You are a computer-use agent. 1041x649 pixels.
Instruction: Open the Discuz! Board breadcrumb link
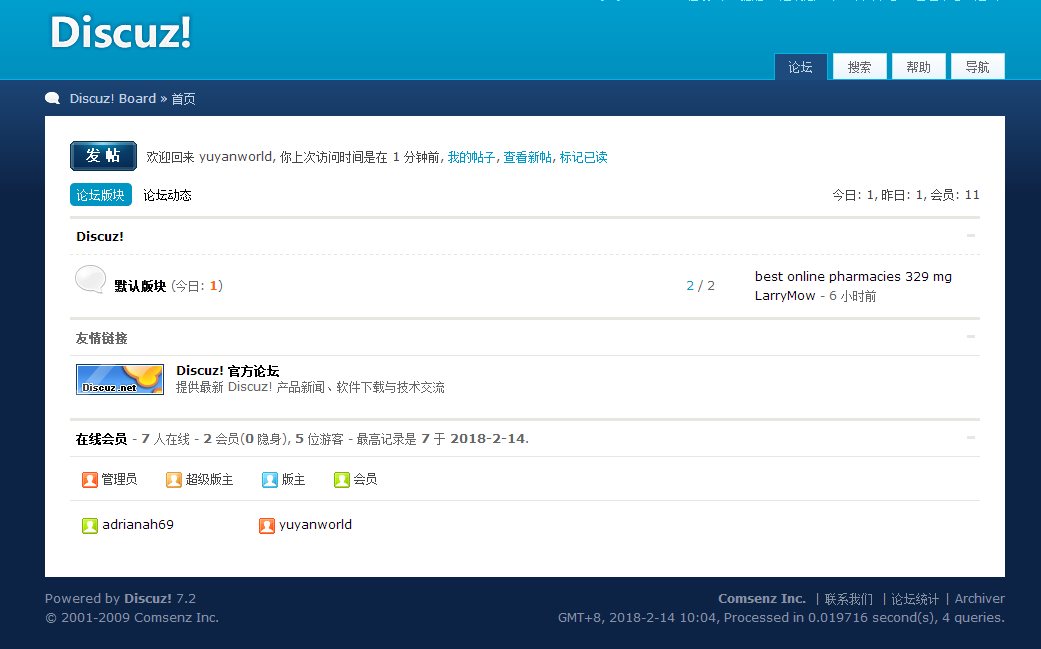coord(113,98)
